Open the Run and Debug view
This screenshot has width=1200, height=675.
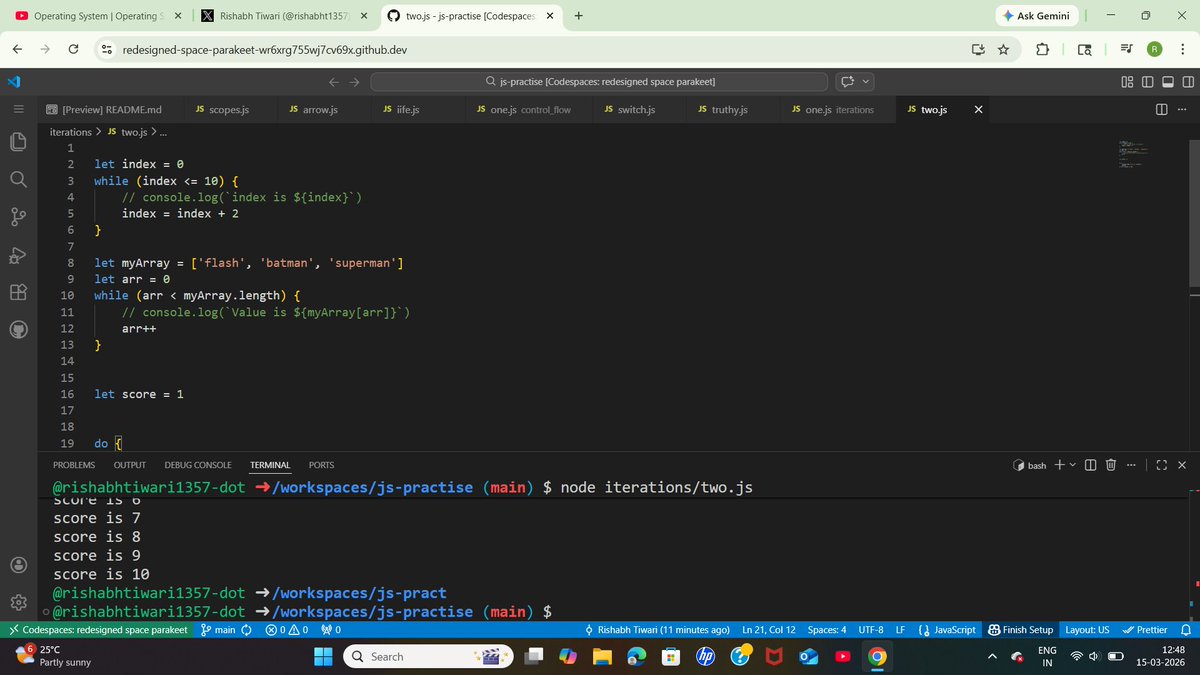coord(18,255)
